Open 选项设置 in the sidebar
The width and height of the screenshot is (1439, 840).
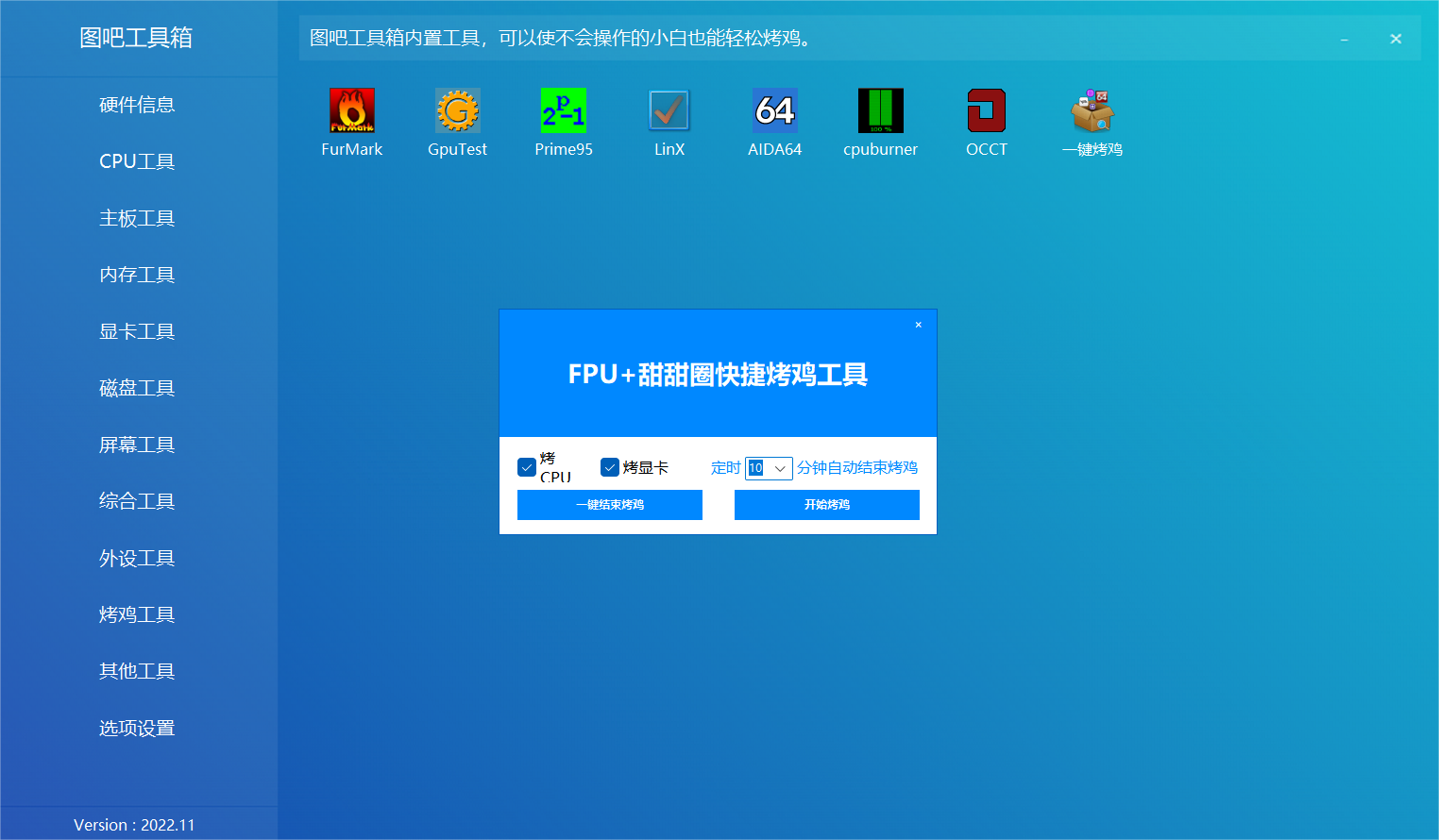137,728
